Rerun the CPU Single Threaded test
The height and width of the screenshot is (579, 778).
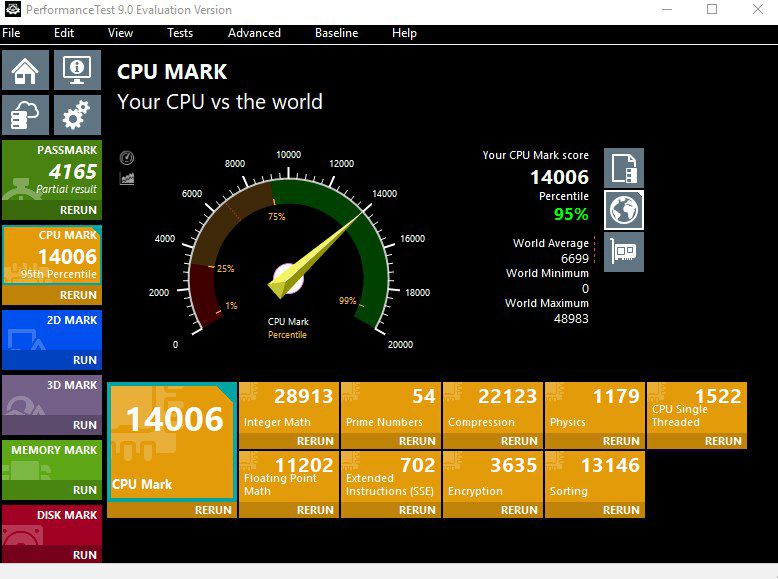(x=723, y=441)
